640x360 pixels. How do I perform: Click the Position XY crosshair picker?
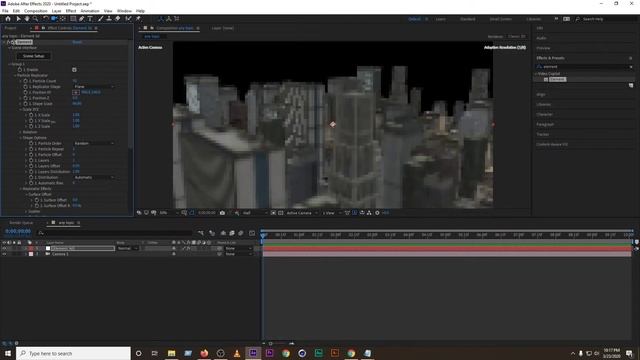point(76,93)
